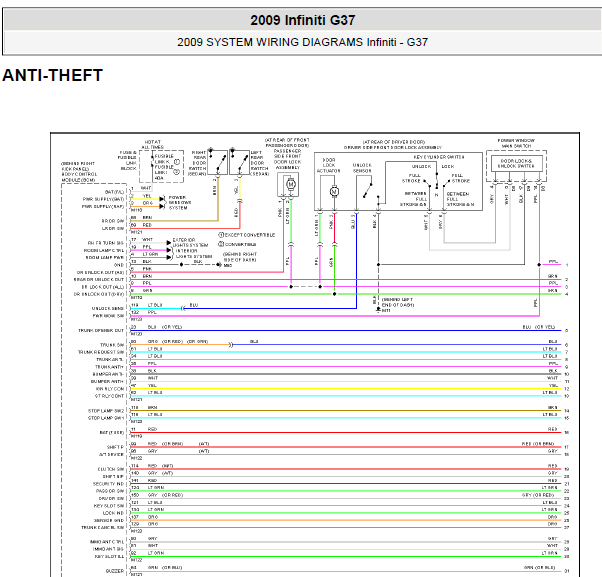Click the right rear door switch symbol
The height and width of the screenshot is (577, 602).
(x=217, y=162)
